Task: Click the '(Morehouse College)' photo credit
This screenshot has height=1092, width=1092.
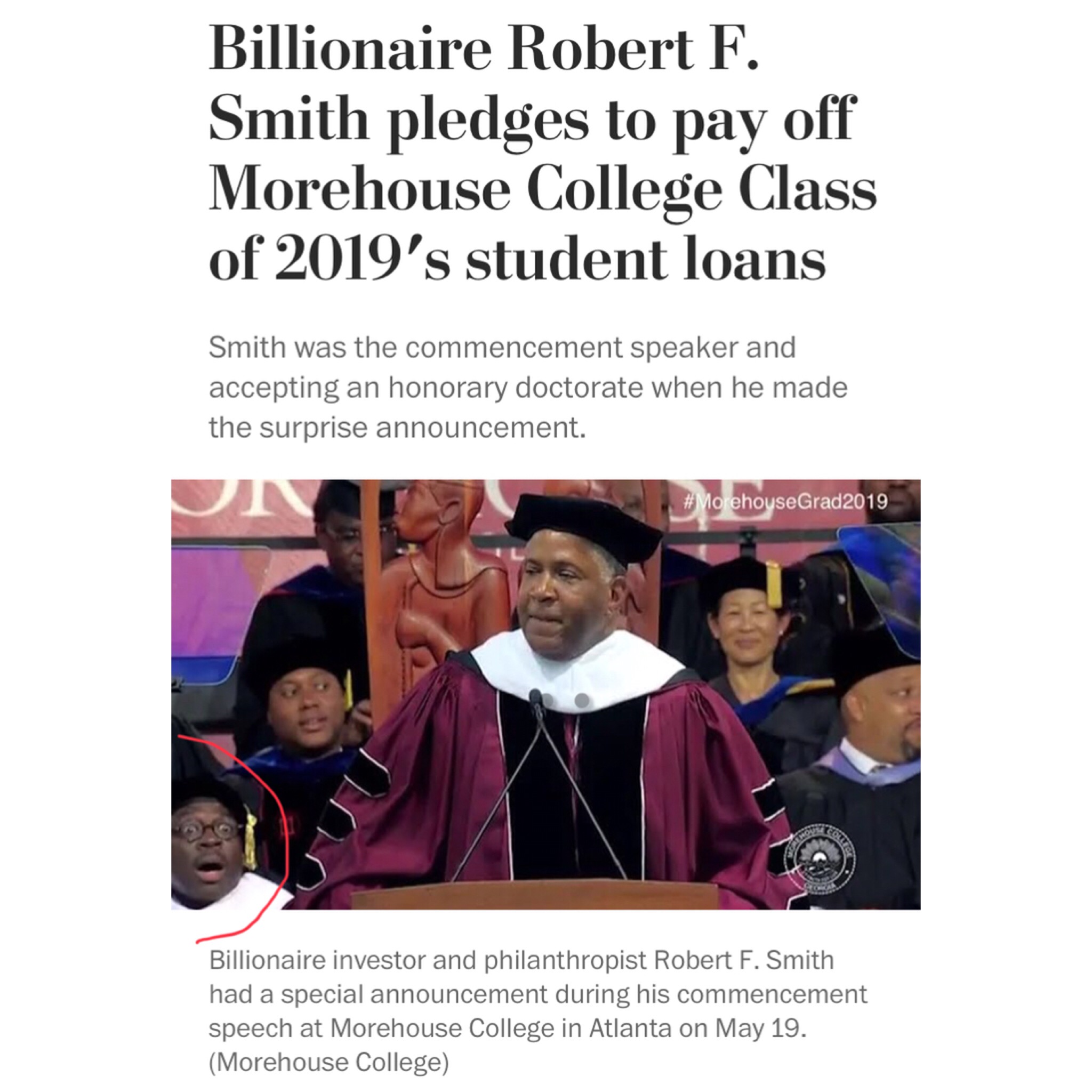Action: pyautogui.click(x=328, y=1062)
